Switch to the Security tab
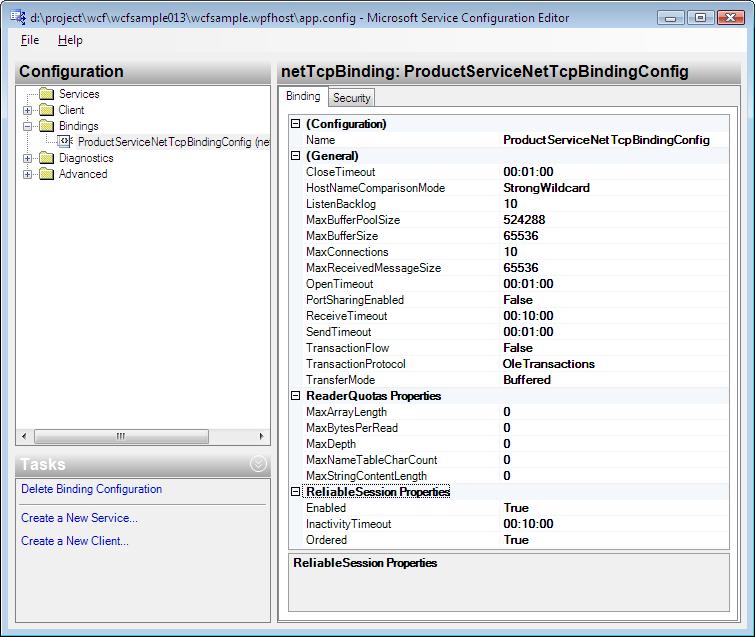The height and width of the screenshot is (637, 755). [x=351, y=98]
